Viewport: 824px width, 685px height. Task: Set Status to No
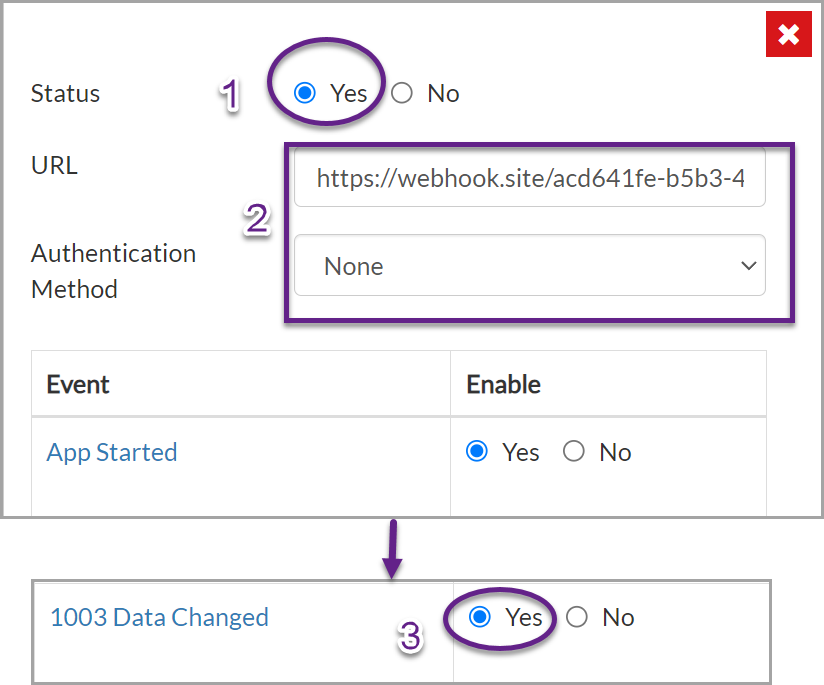point(402,93)
